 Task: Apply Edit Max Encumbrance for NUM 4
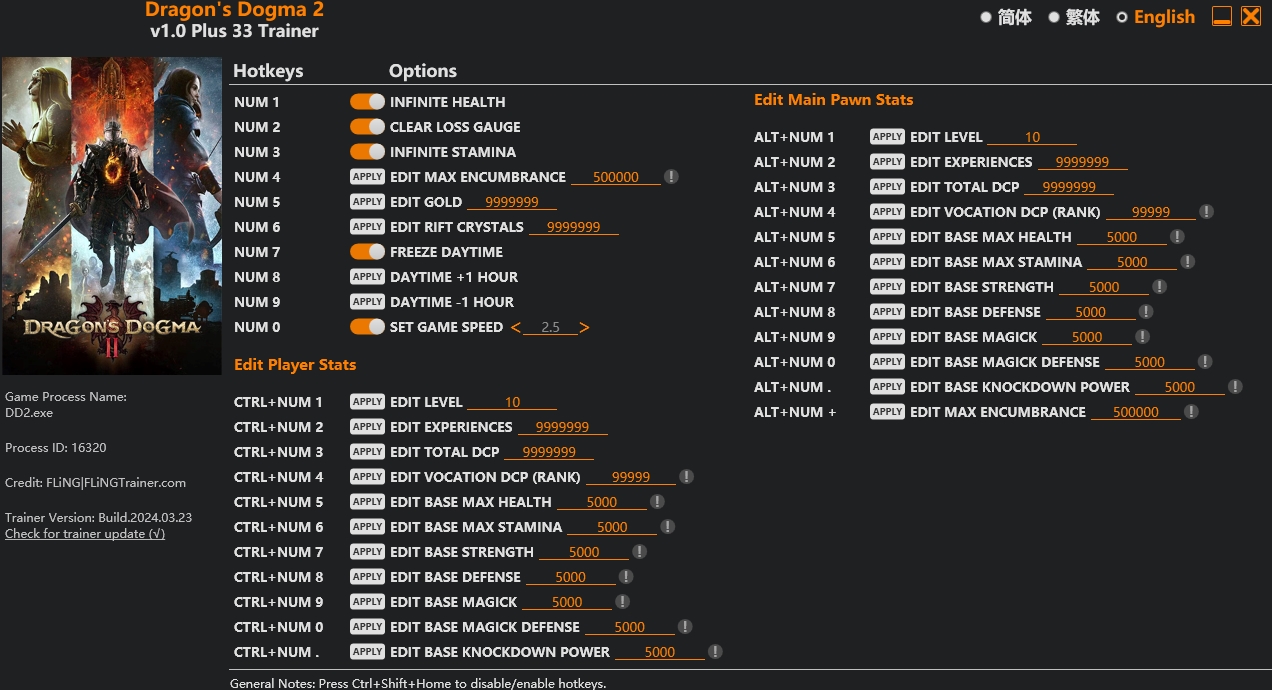click(x=367, y=177)
